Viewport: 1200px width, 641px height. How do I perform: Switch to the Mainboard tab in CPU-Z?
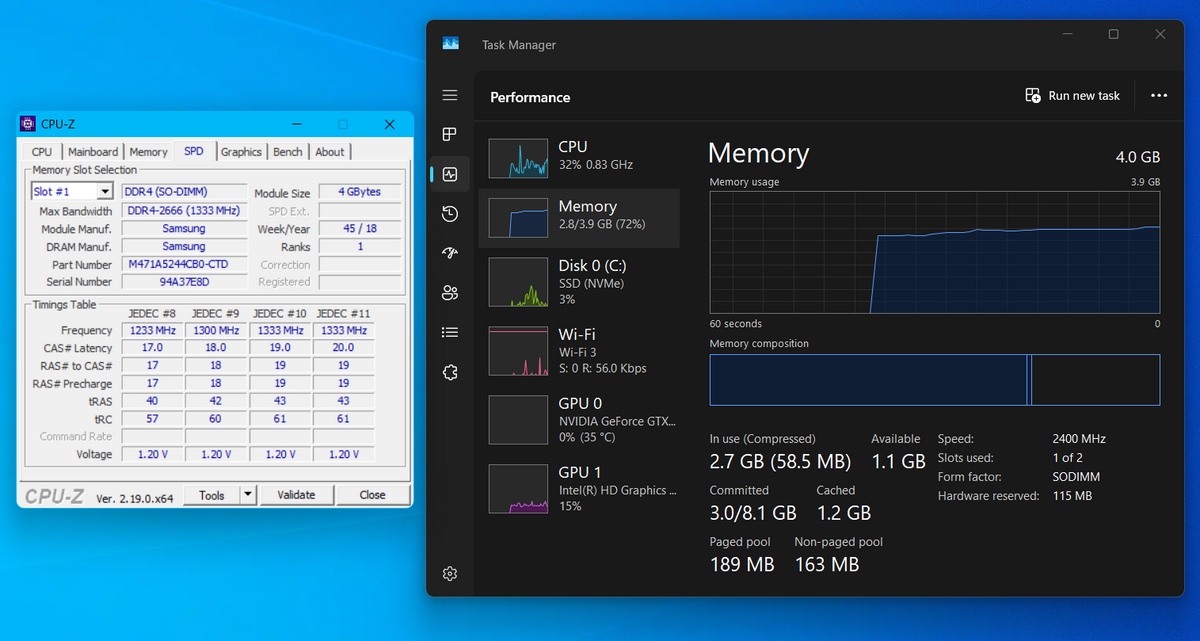coord(93,152)
